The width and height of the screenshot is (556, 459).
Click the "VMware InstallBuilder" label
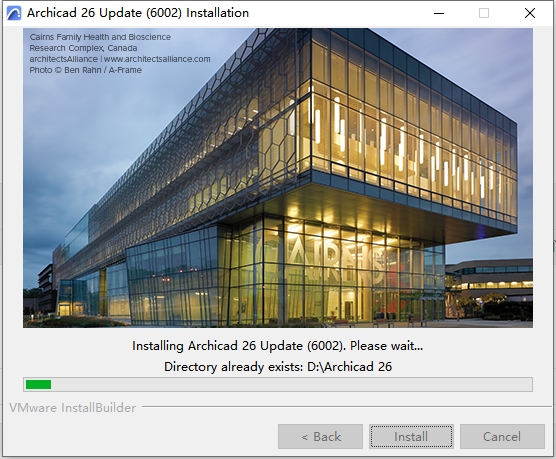[72, 408]
